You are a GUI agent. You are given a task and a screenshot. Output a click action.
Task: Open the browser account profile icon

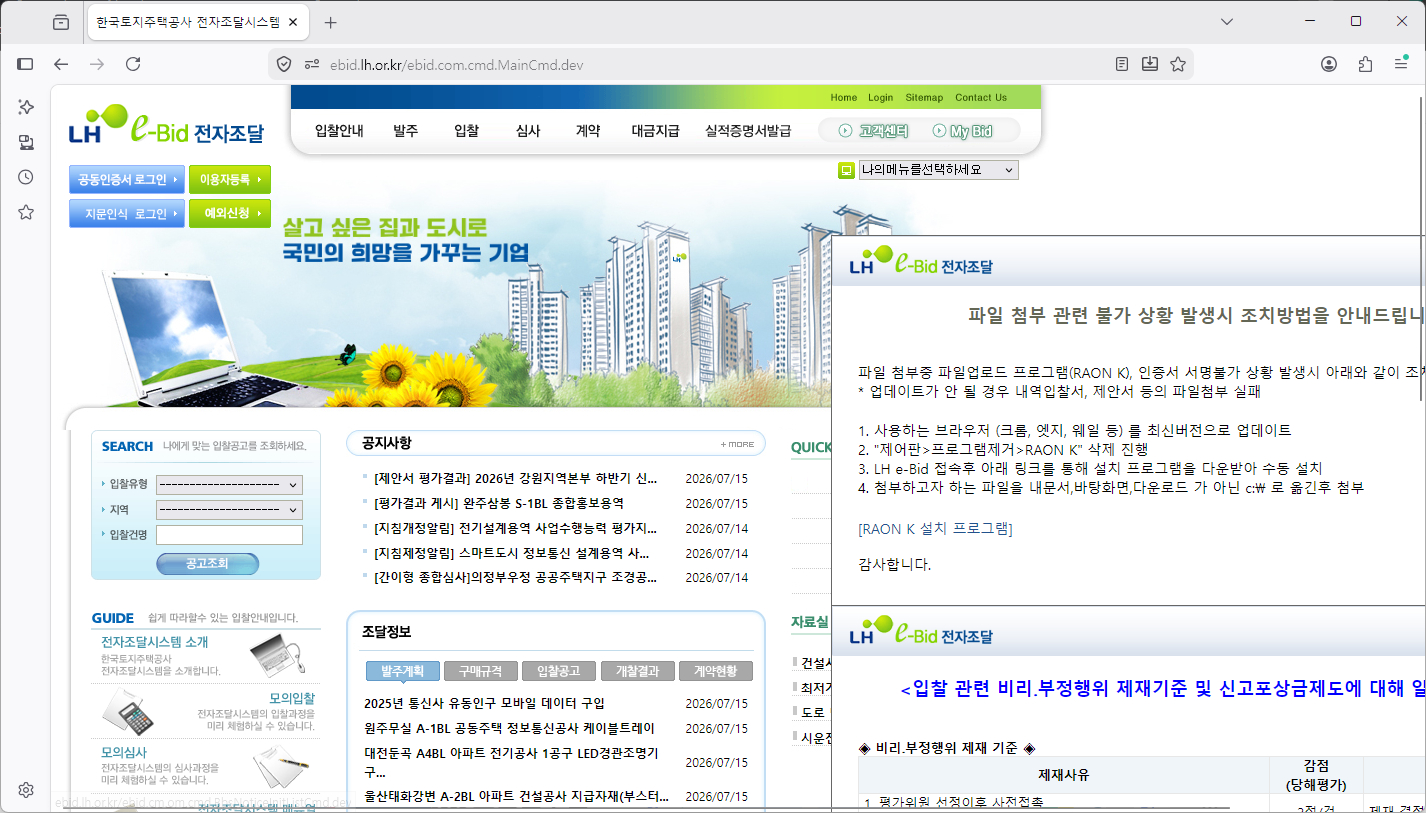coord(1329,64)
